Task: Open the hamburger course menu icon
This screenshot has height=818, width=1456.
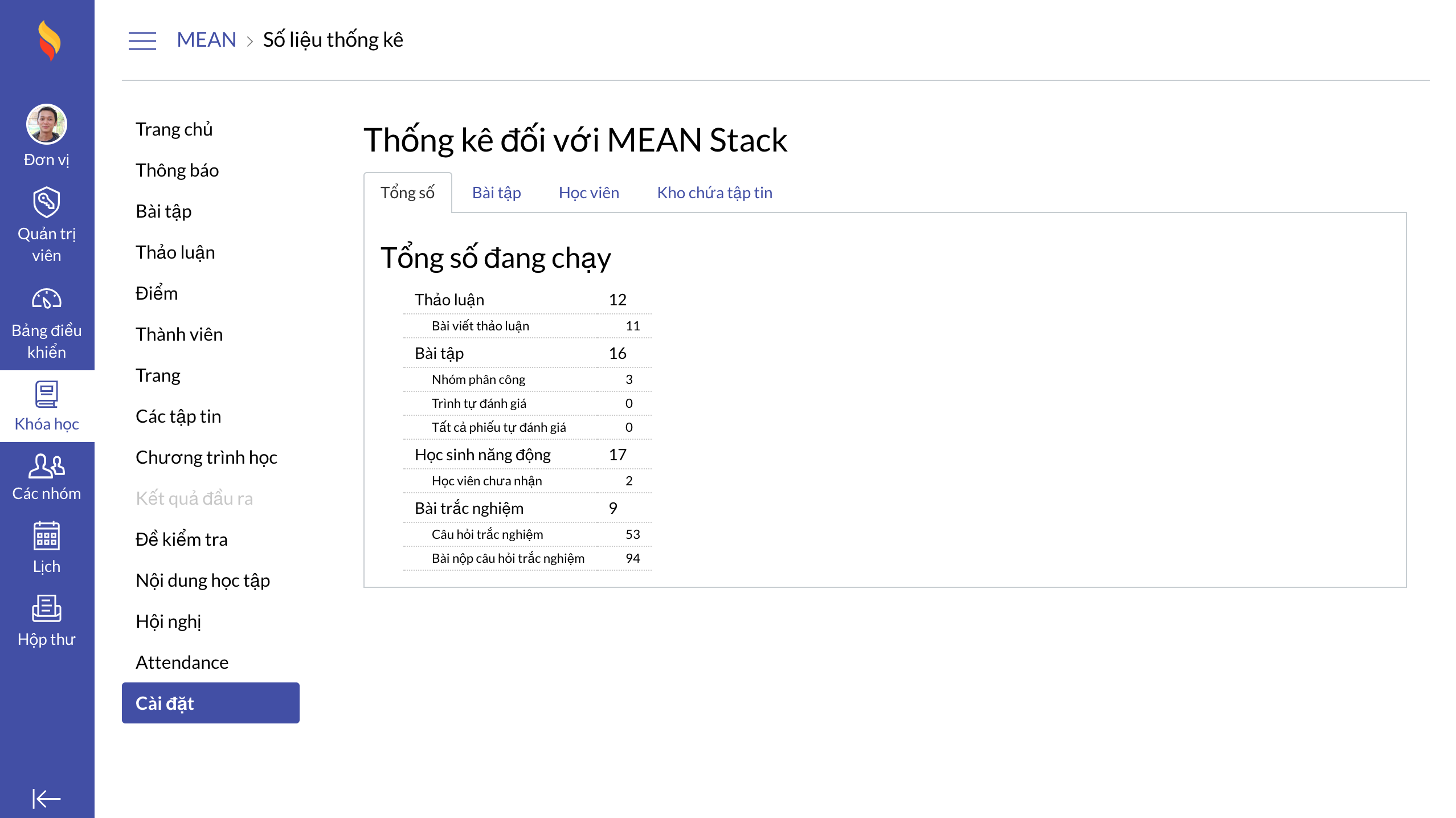Action: click(x=142, y=40)
